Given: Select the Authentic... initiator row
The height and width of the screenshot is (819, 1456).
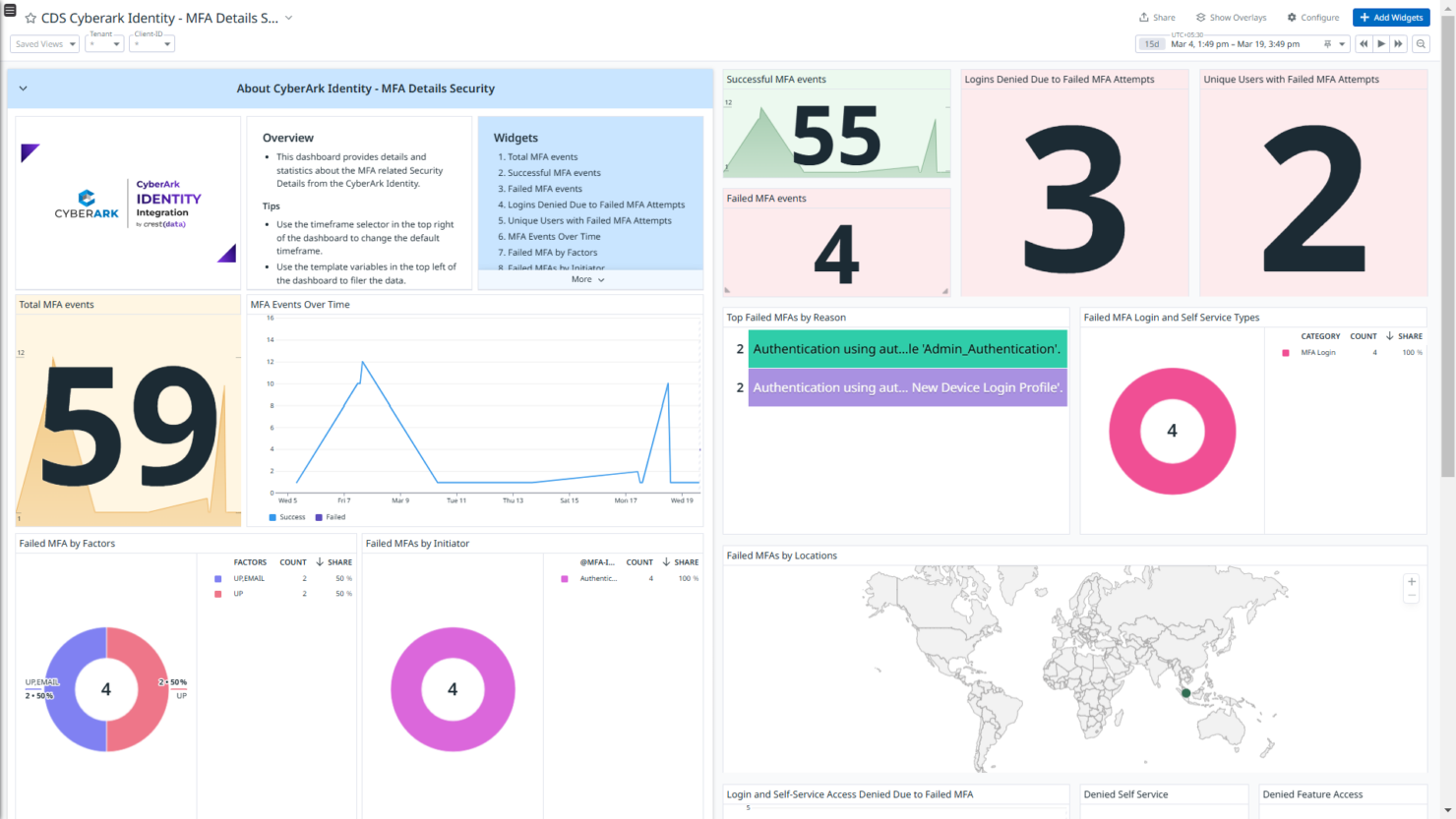Looking at the screenshot, I should [x=630, y=578].
